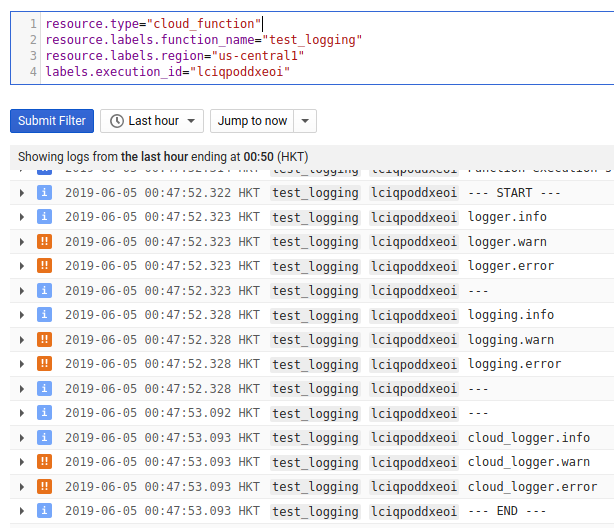Click clock icon in Last hour button
Image resolution: width=614 pixels, height=528 pixels.
[x=117, y=121]
